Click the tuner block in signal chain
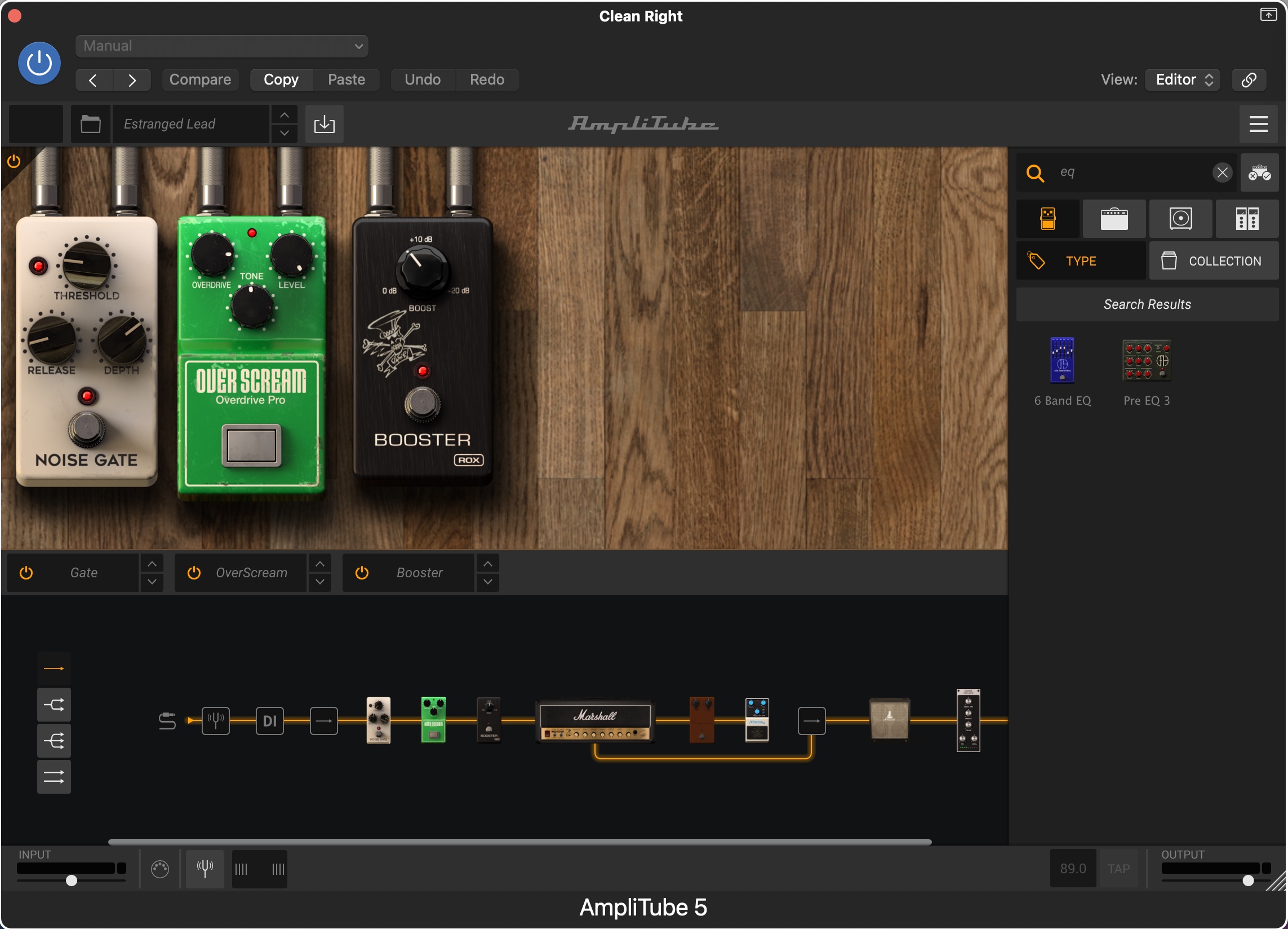Screen dimensions: 1288x929 tap(216, 721)
